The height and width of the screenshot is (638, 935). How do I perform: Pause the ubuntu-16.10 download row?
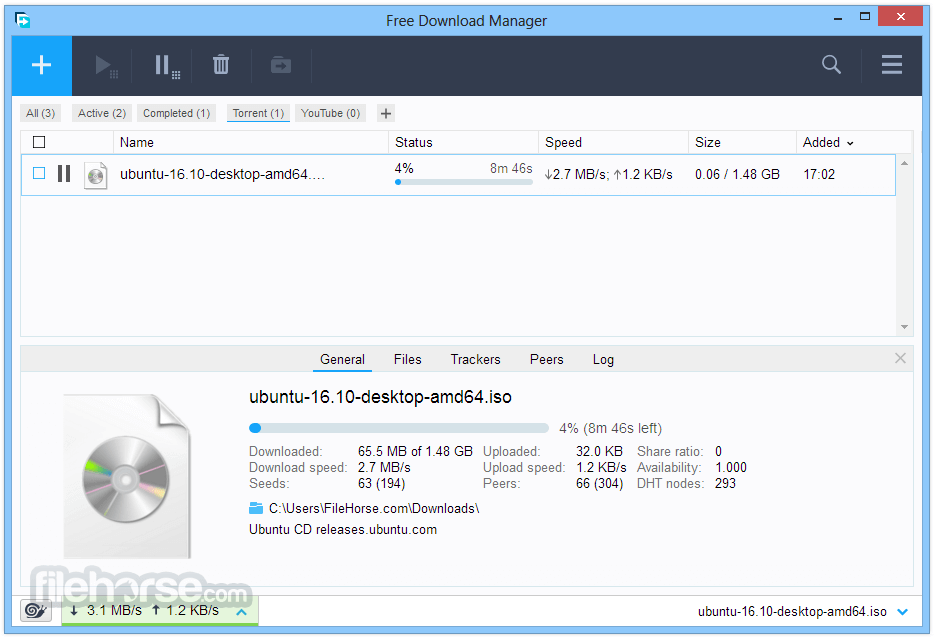click(x=64, y=174)
